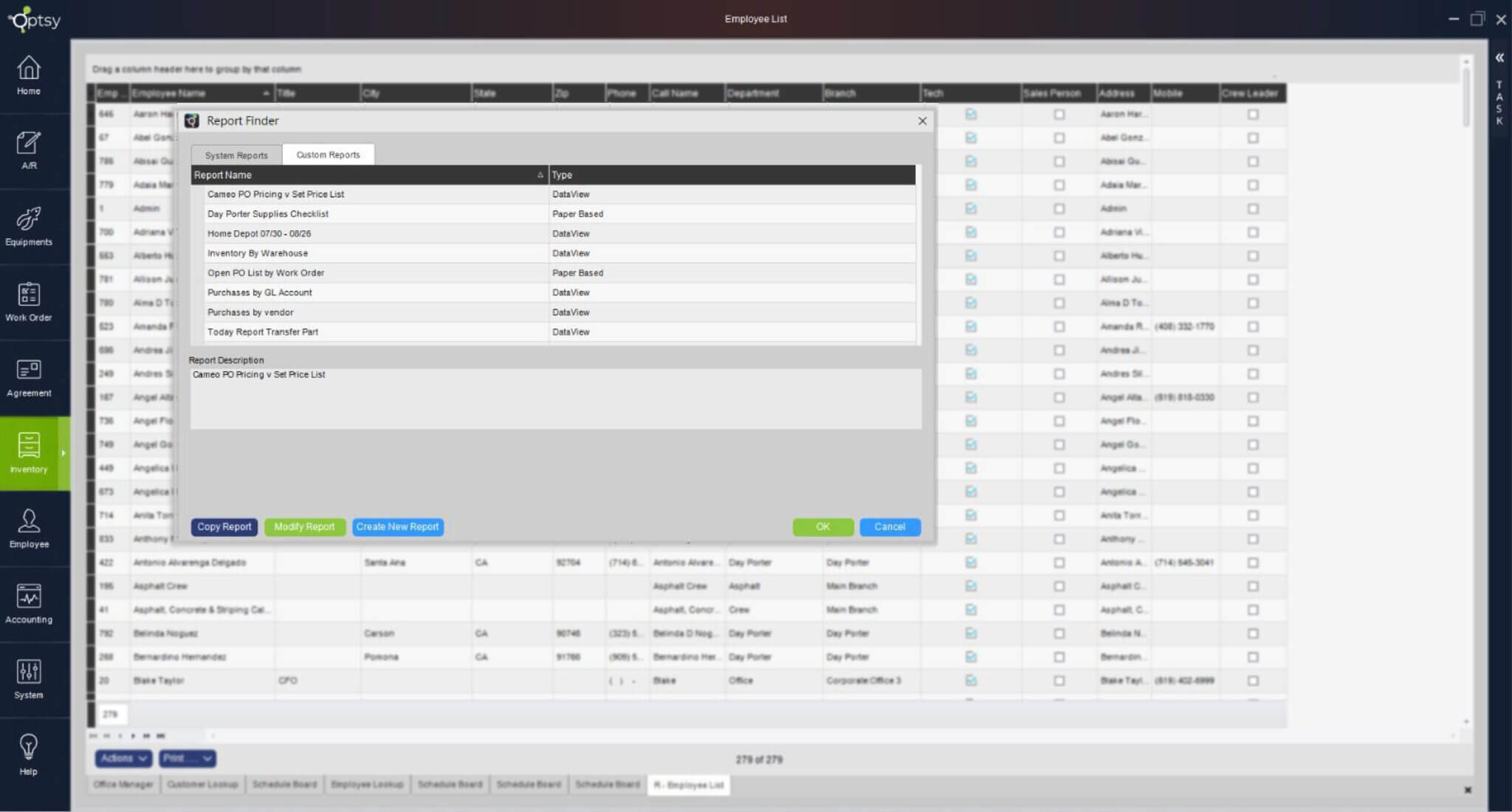Toggle Crew Leader checkbox for Blake Taylor
This screenshot has height=812, width=1512.
[1253, 681]
